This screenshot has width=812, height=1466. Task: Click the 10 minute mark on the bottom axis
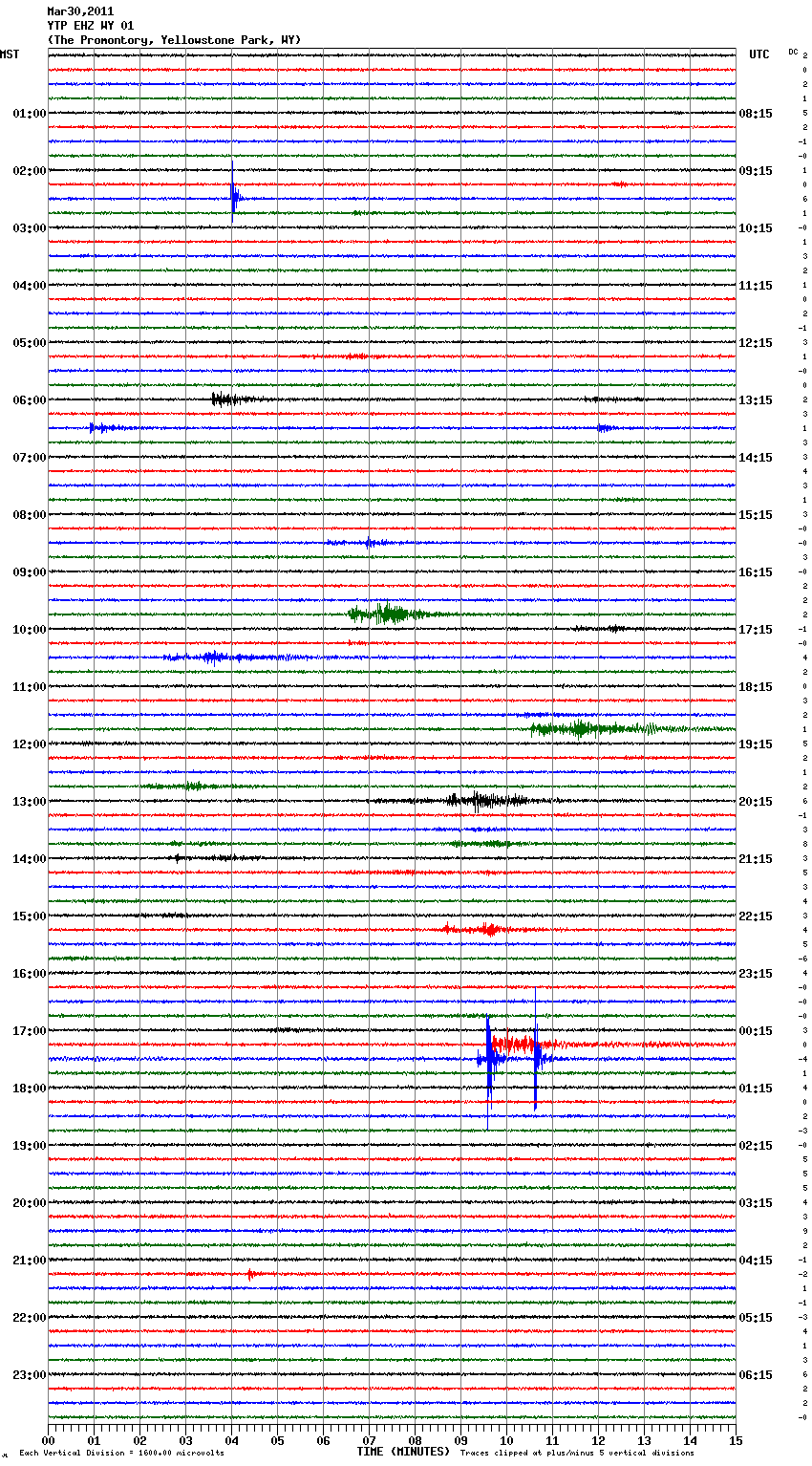[506, 1440]
